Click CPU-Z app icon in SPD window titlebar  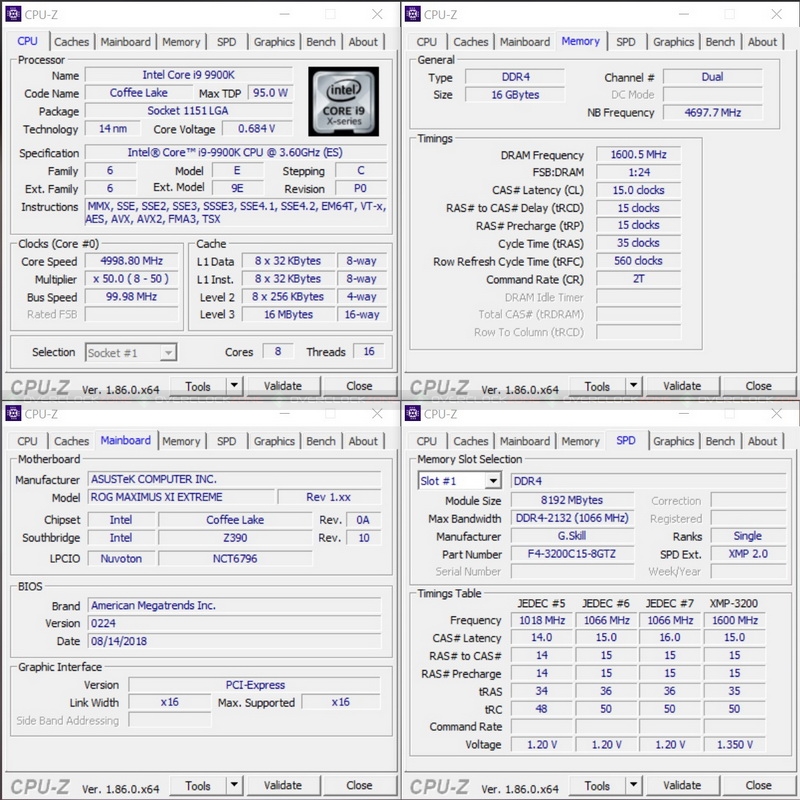[412, 413]
